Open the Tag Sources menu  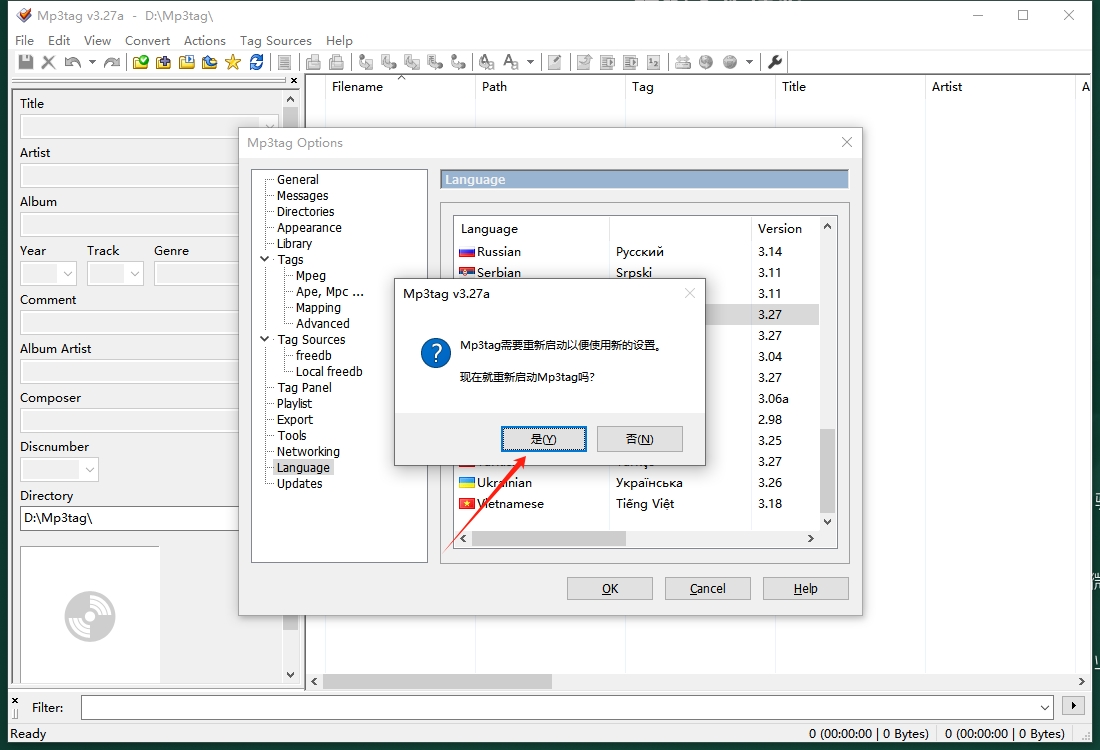(x=276, y=41)
